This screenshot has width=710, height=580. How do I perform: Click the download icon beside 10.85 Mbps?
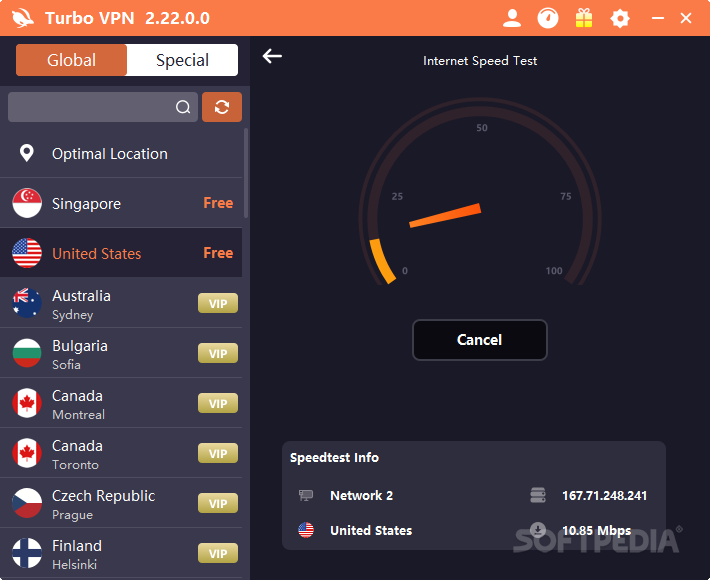pyautogui.click(x=538, y=530)
